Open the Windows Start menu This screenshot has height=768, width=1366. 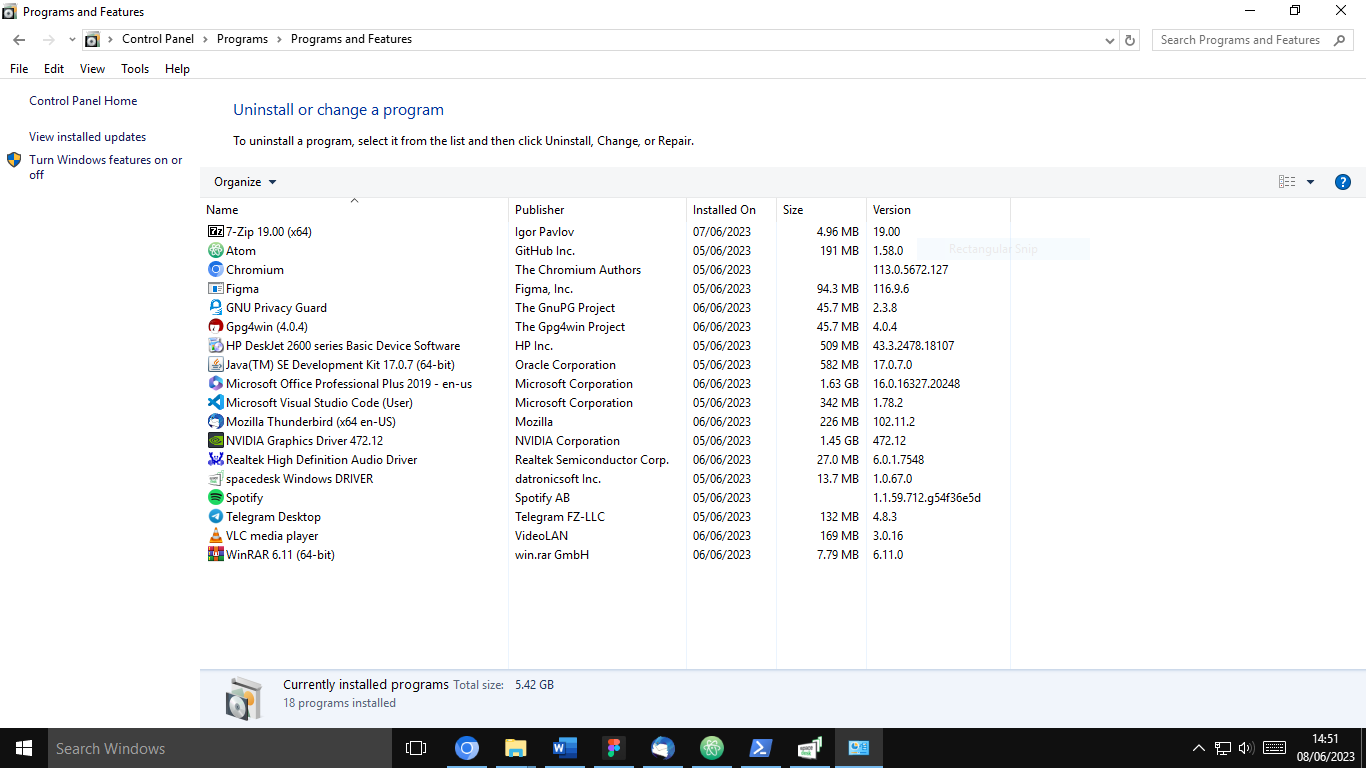[x=23, y=748]
